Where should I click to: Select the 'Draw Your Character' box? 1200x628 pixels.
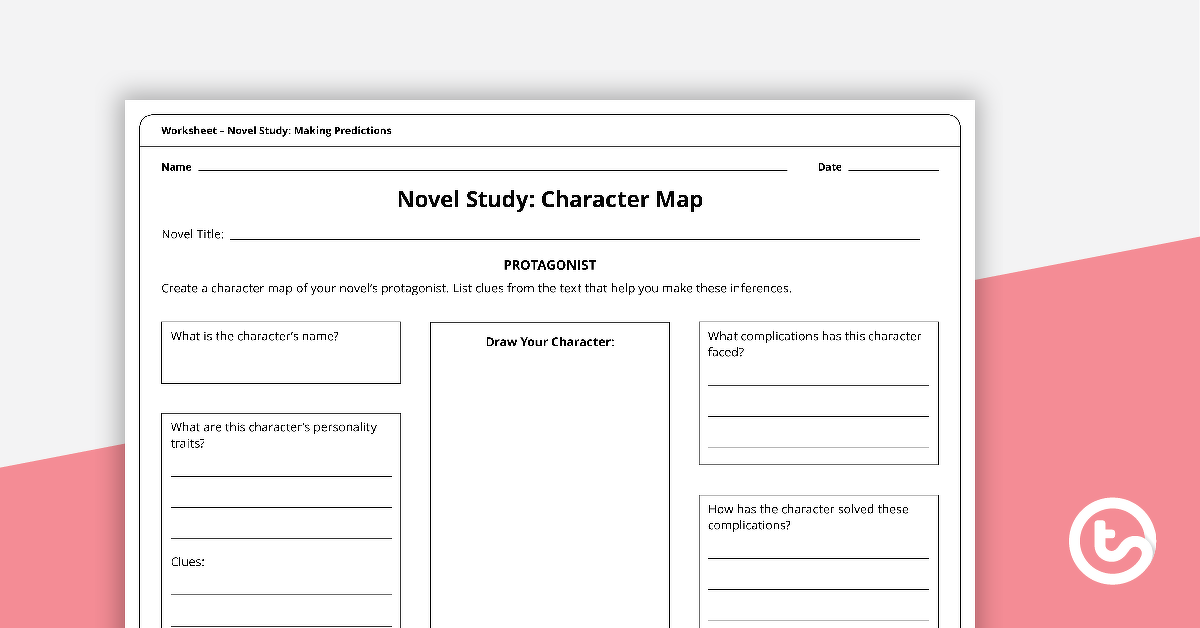549,470
